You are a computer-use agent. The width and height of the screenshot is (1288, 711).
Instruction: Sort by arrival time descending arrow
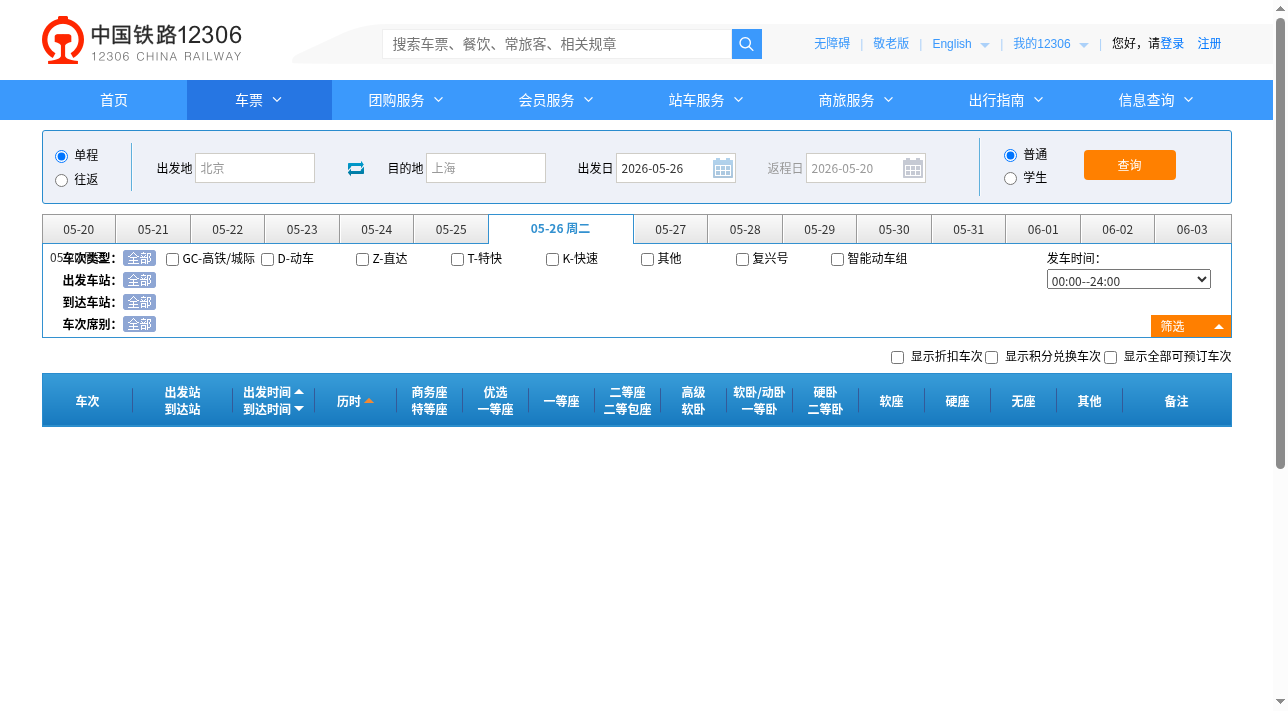(299, 409)
